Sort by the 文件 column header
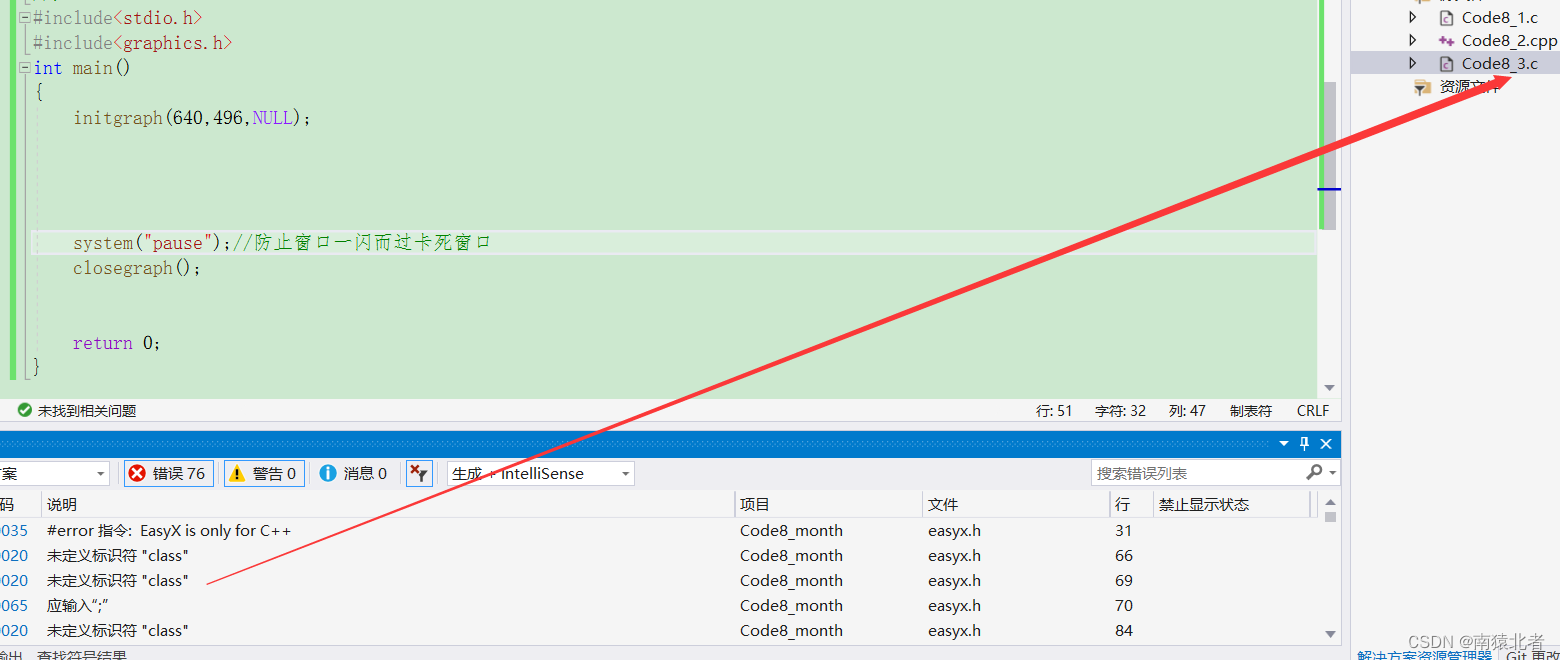The image size is (1560, 660). pos(1016,504)
